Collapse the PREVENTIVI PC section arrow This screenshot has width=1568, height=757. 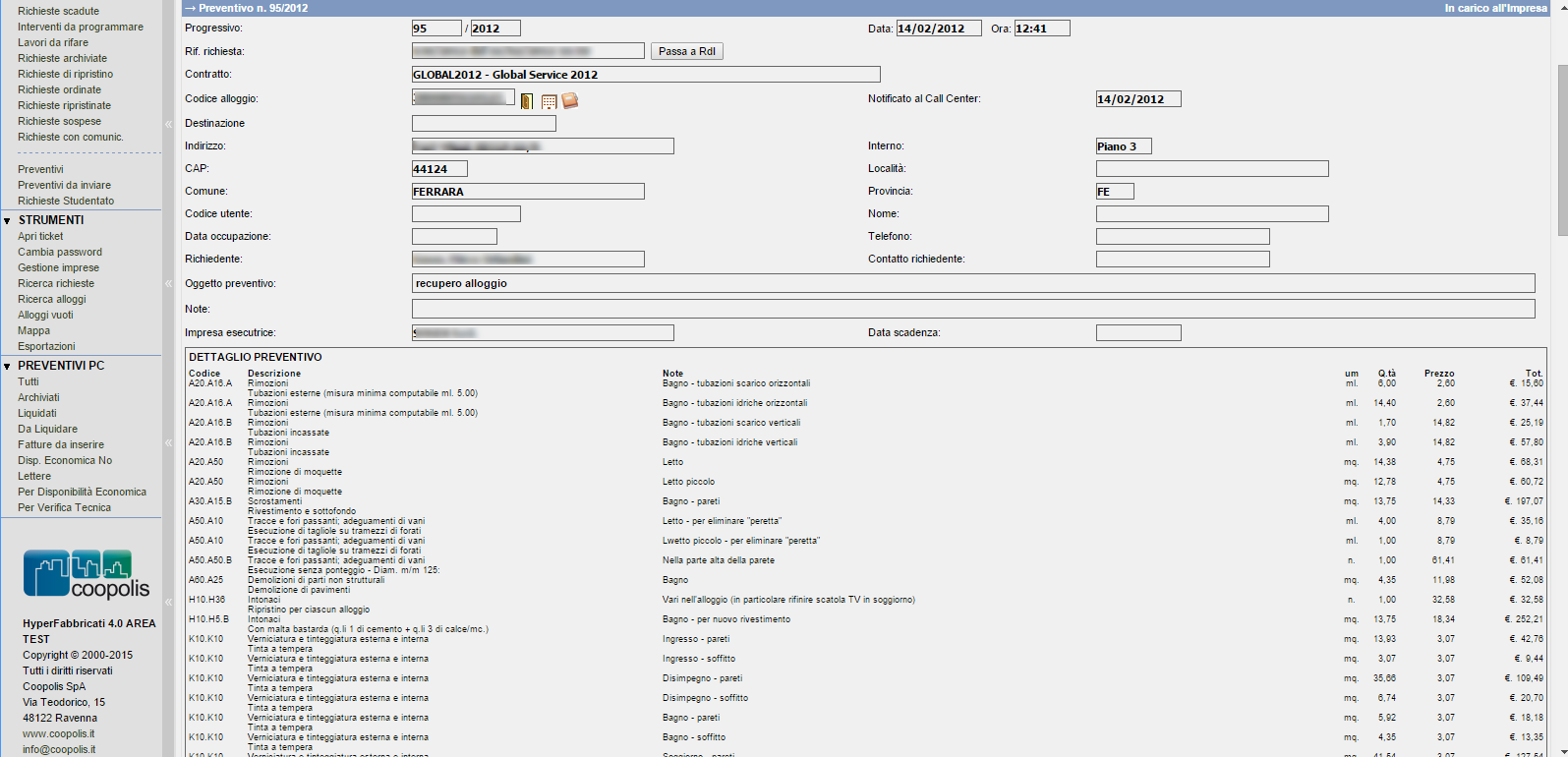click(x=7, y=367)
